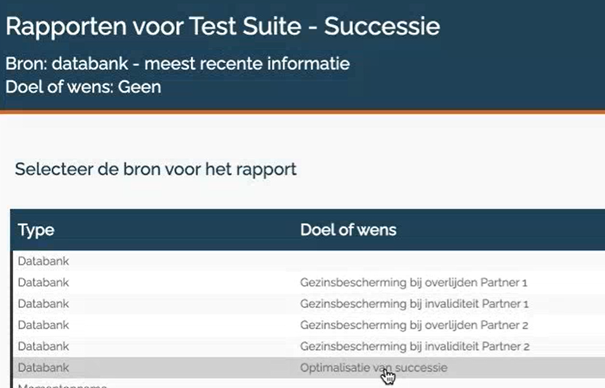Click Databank cell in invaliditeit Partner 2 row

pos(43,346)
